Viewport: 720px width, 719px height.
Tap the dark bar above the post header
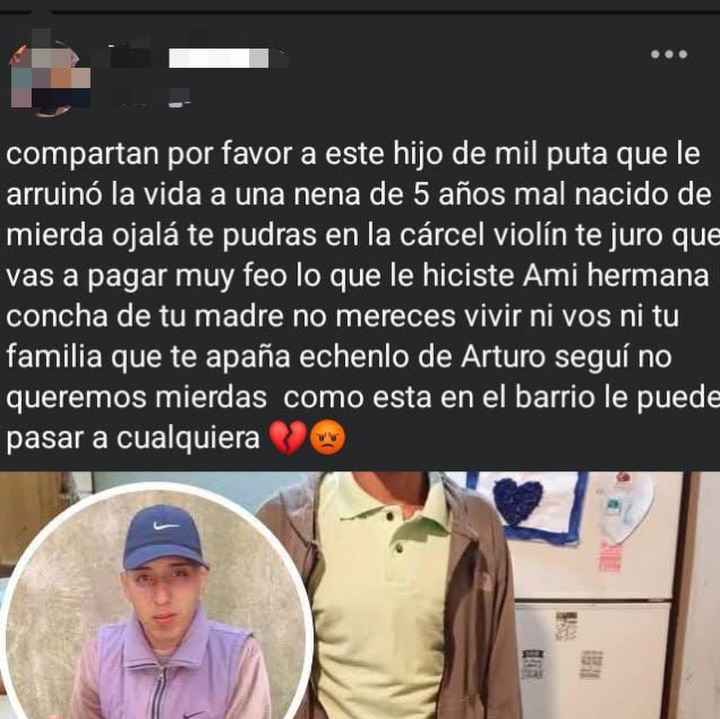360,6
